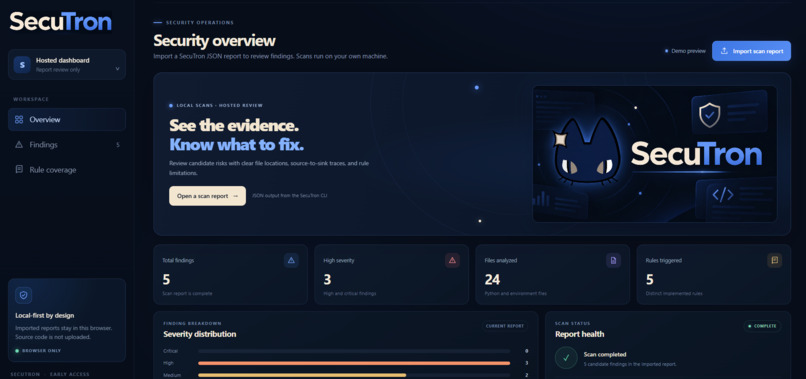
Task: Click the Hosted dashboard 'S' avatar icon
Action: pyautogui.click(x=22, y=65)
